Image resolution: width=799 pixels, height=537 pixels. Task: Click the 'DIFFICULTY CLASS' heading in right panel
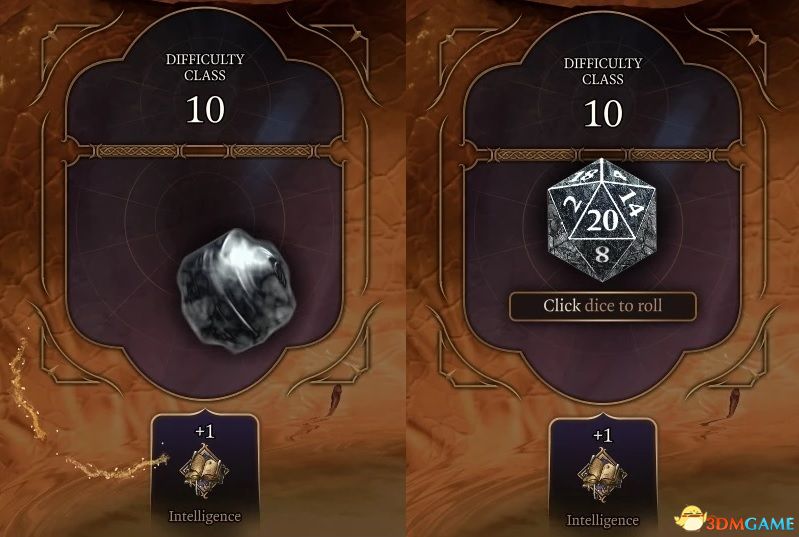(603, 71)
